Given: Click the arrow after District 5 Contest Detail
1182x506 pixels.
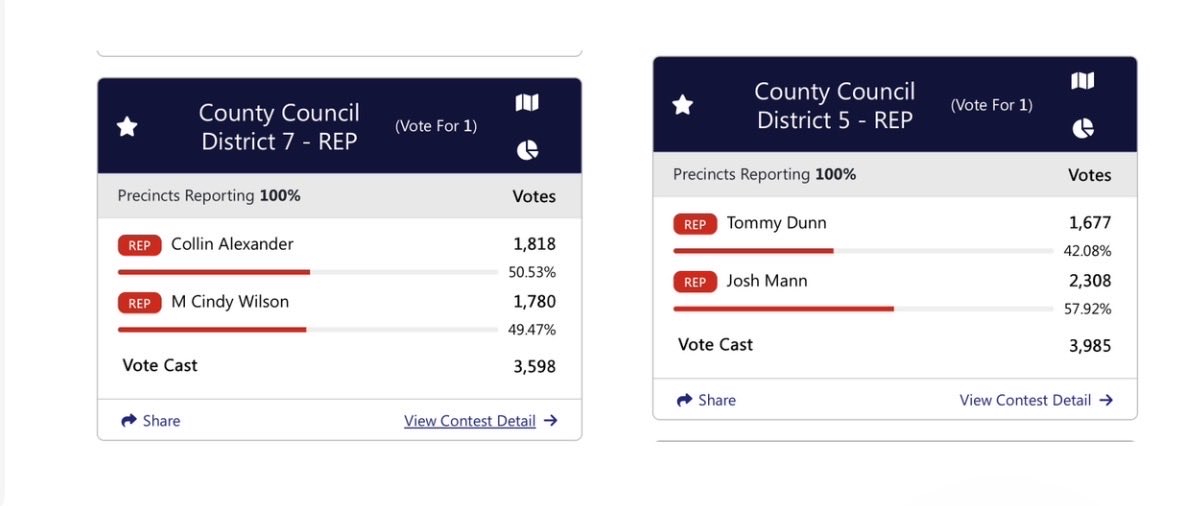Looking at the screenshot, I should pyautogui.click(x=1106, y=400).
